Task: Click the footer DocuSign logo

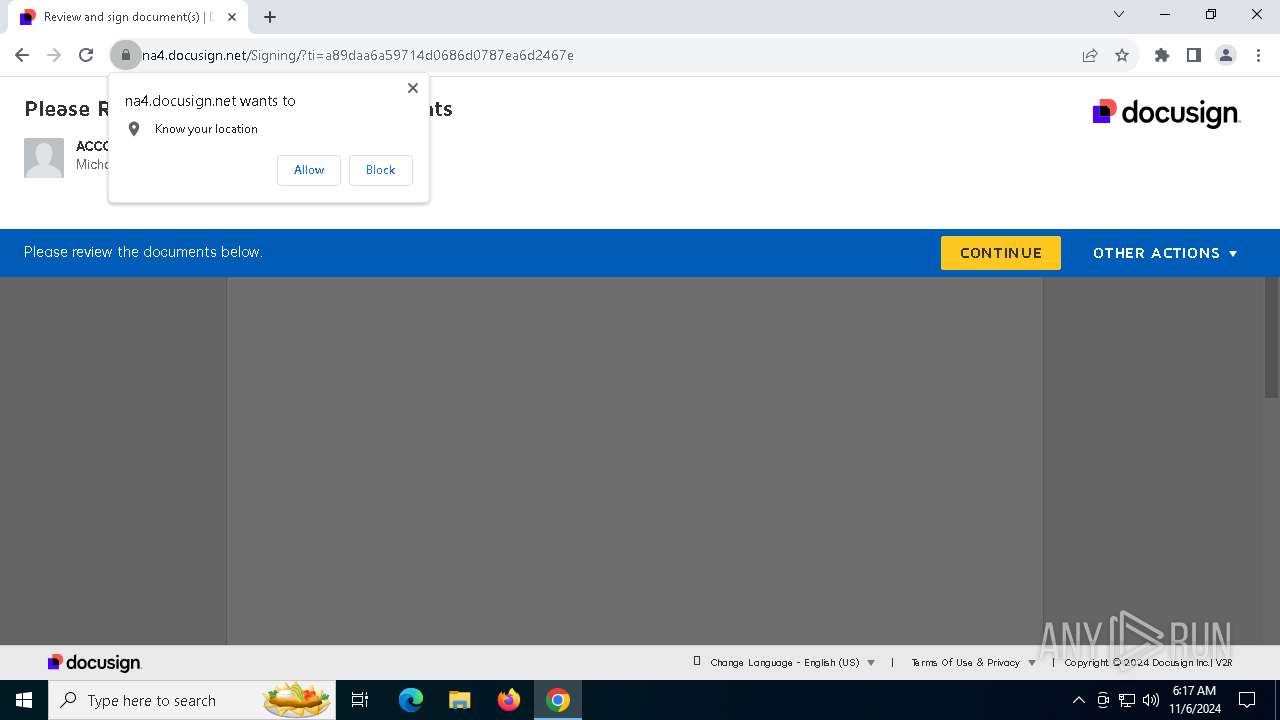Action: pos(94,663)
